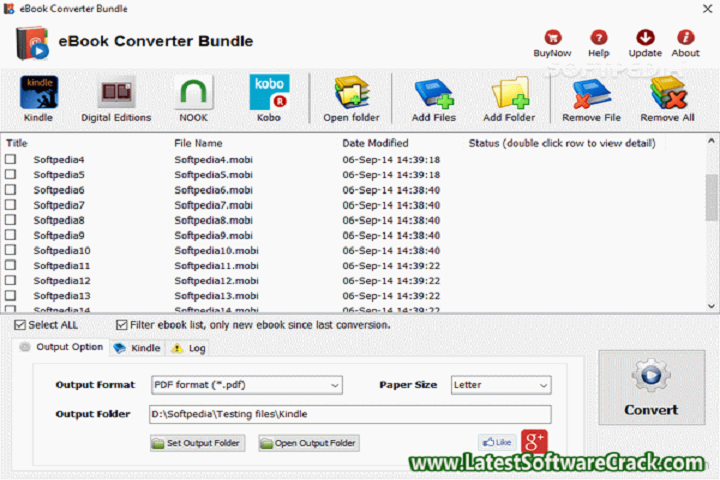Check the Softpedia13 row checkbox
The height and width of the screenshot is (480, 720).
click(x=11, y=295)
